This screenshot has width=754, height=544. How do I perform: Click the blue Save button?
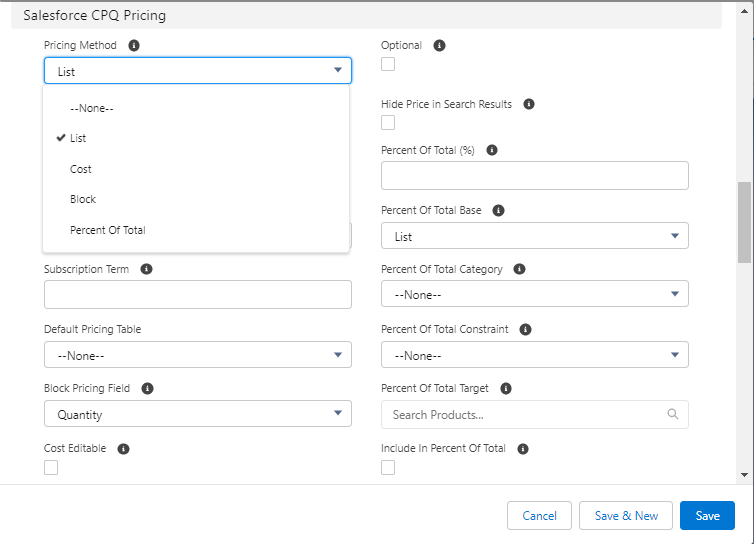(707, 515)
